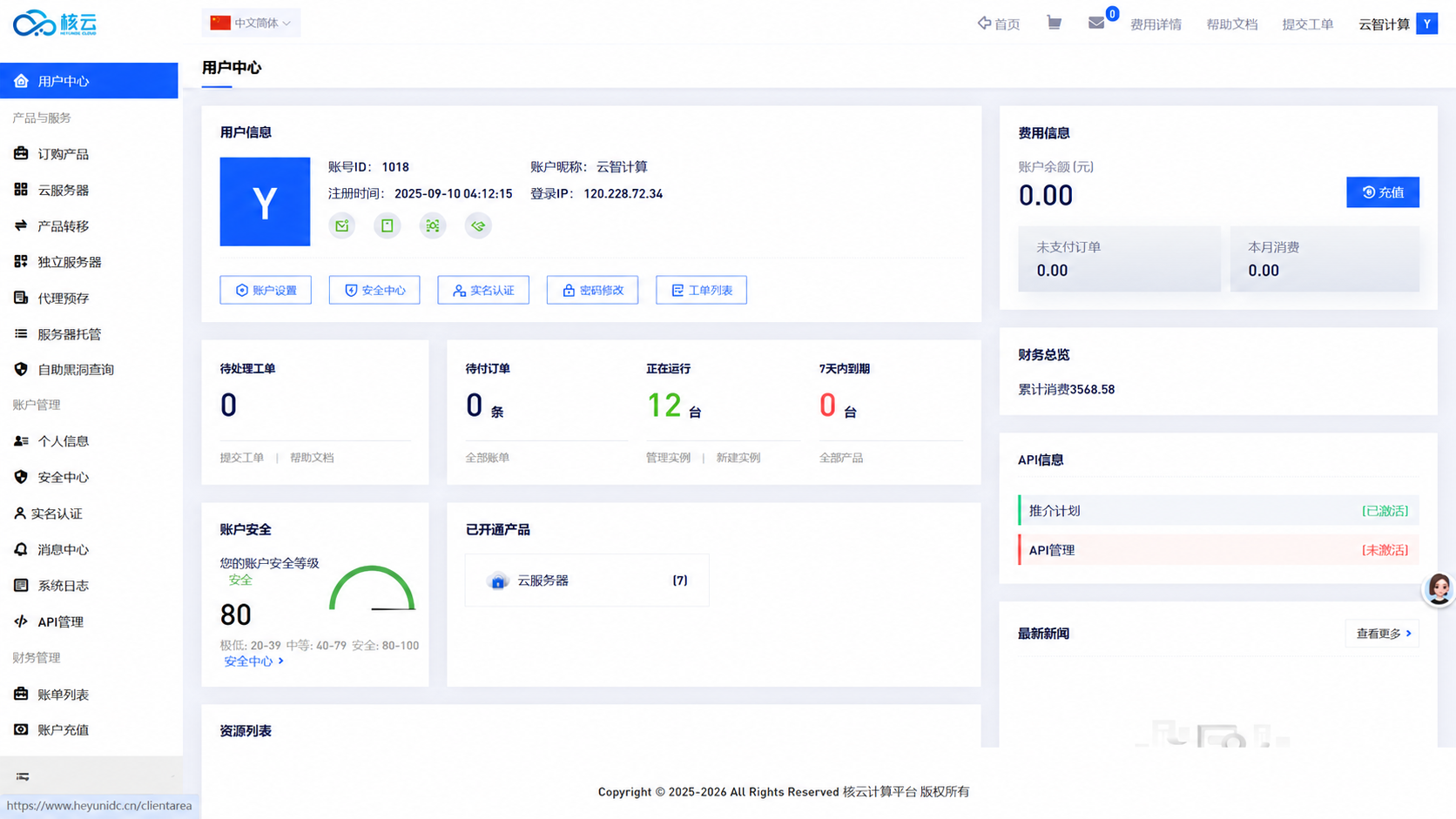The width and height of the screenshot is (1456, 819).
Task: Click the running instances count 12
Action: click(664, 406)
